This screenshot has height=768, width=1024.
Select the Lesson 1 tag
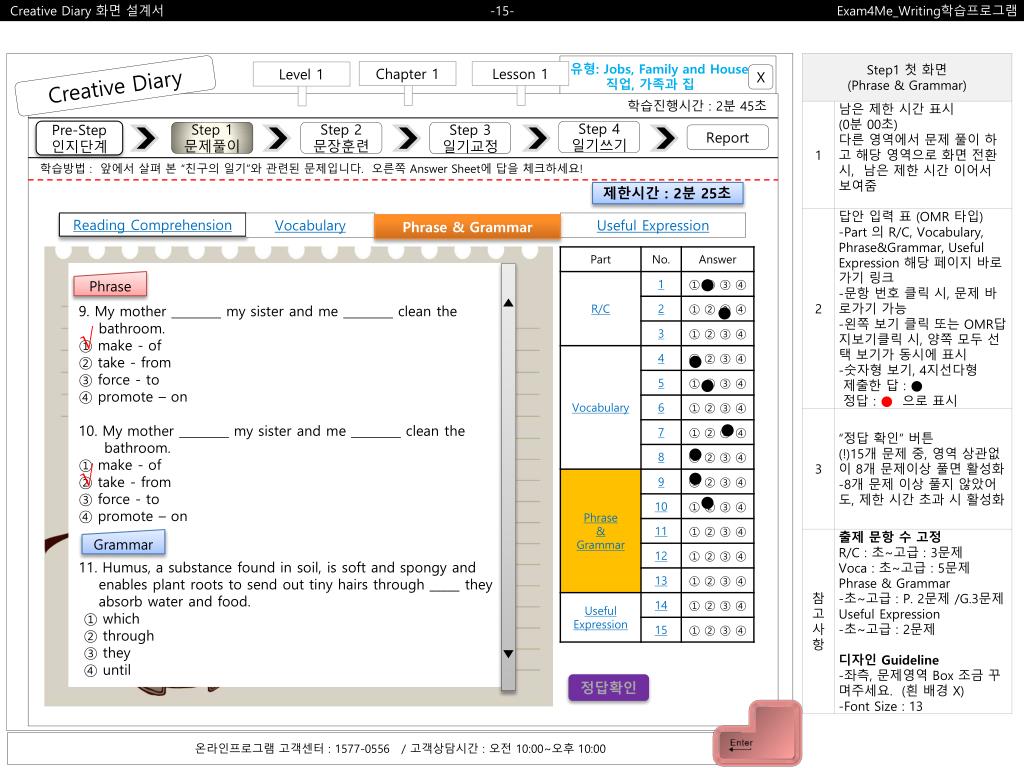tap(520, 74)
